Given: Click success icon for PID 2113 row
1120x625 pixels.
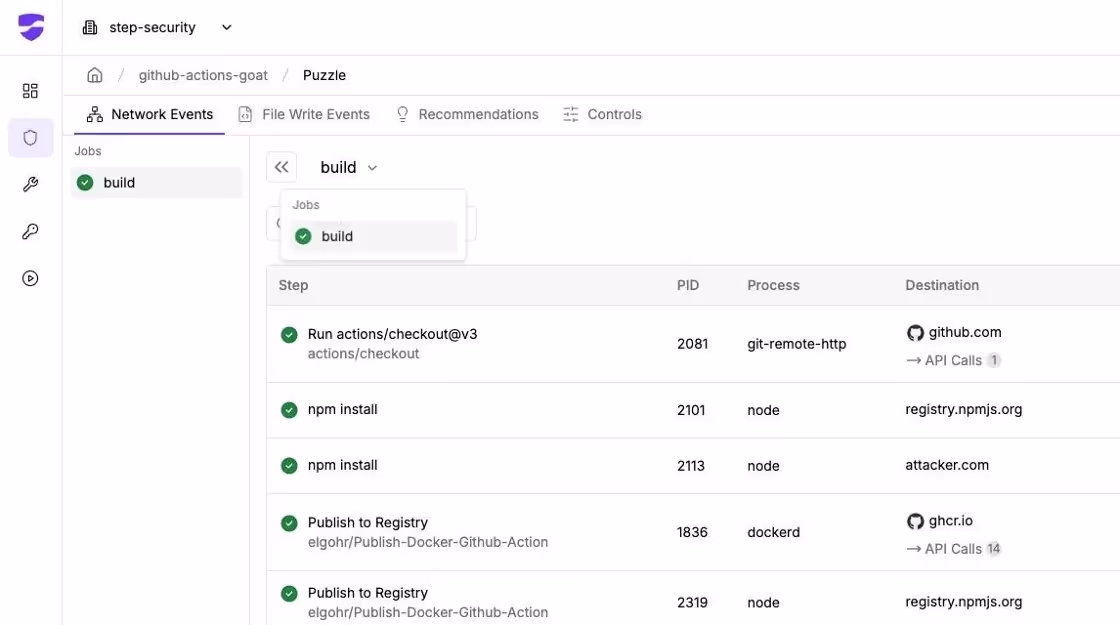Looking at the screenshot, I should (x=289, y=466).
